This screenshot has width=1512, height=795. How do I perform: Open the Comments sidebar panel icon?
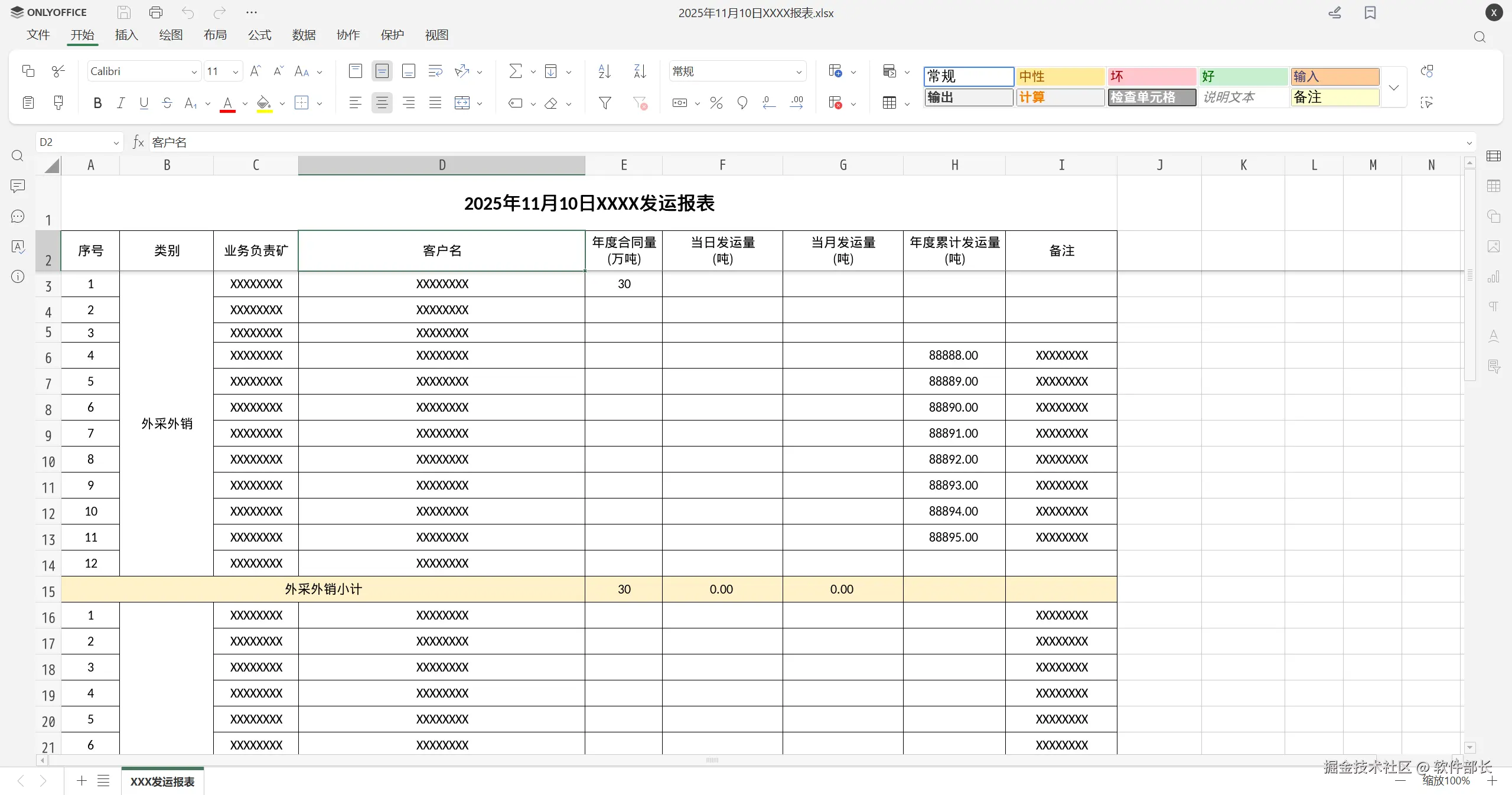(x=18, y=187)
